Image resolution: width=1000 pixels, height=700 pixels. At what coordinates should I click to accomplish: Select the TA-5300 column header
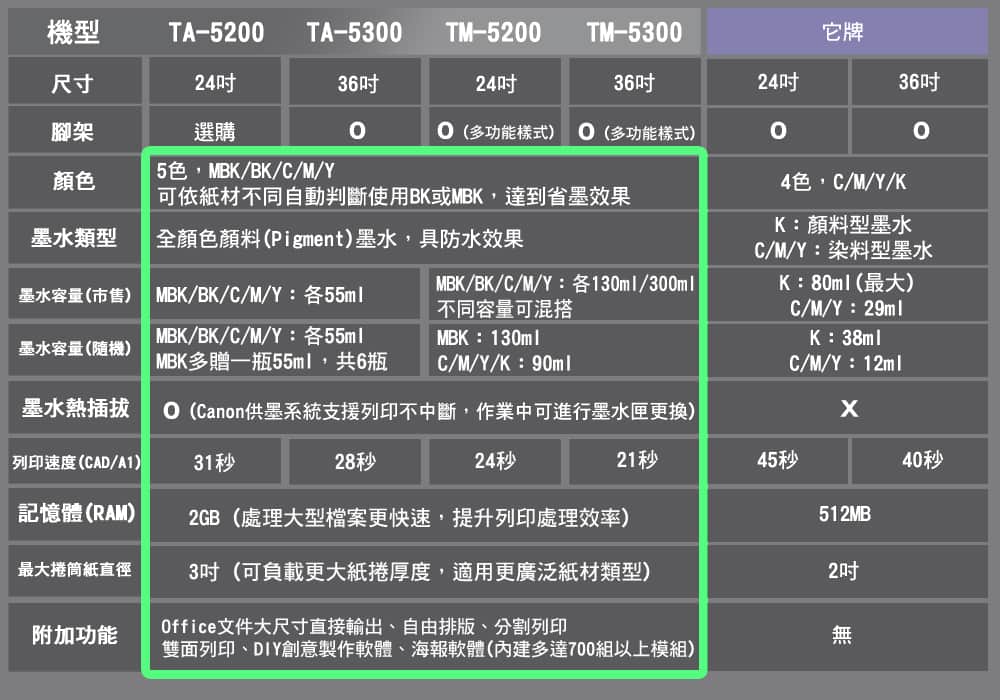355,31
